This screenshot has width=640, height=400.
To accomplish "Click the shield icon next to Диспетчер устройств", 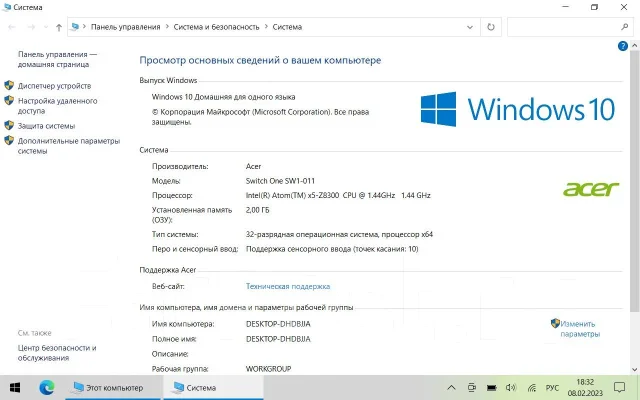I will (9, 85).
